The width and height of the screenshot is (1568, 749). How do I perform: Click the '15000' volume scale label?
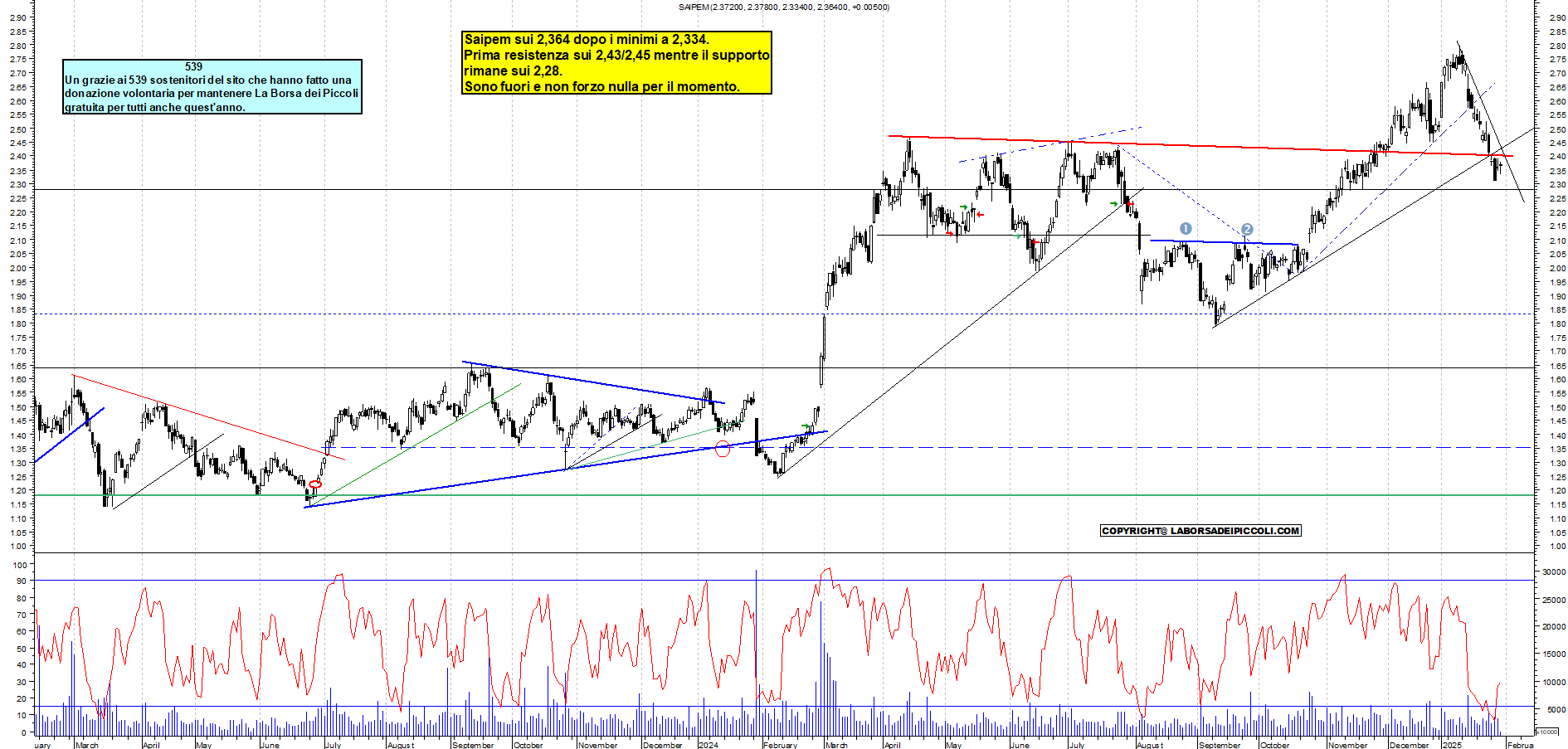click(x=1553, y=654)
